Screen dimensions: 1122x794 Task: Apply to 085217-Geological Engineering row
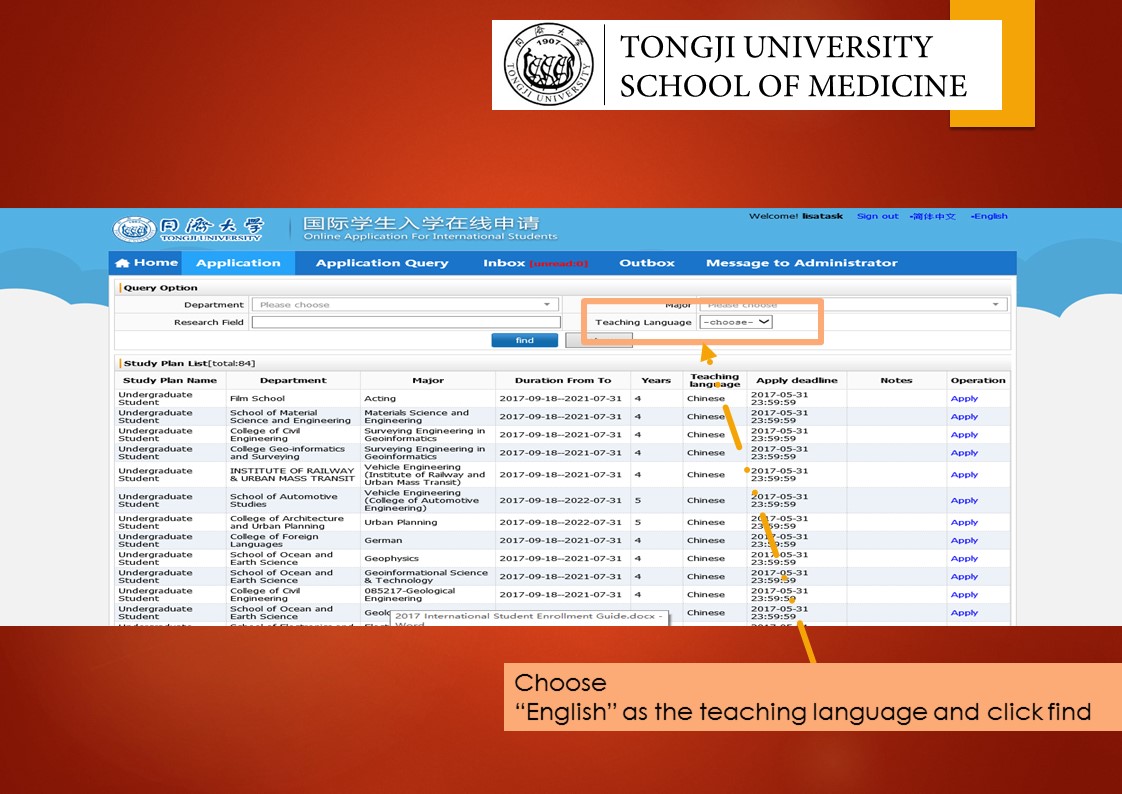pyautogui.click(x=964, y=594)
